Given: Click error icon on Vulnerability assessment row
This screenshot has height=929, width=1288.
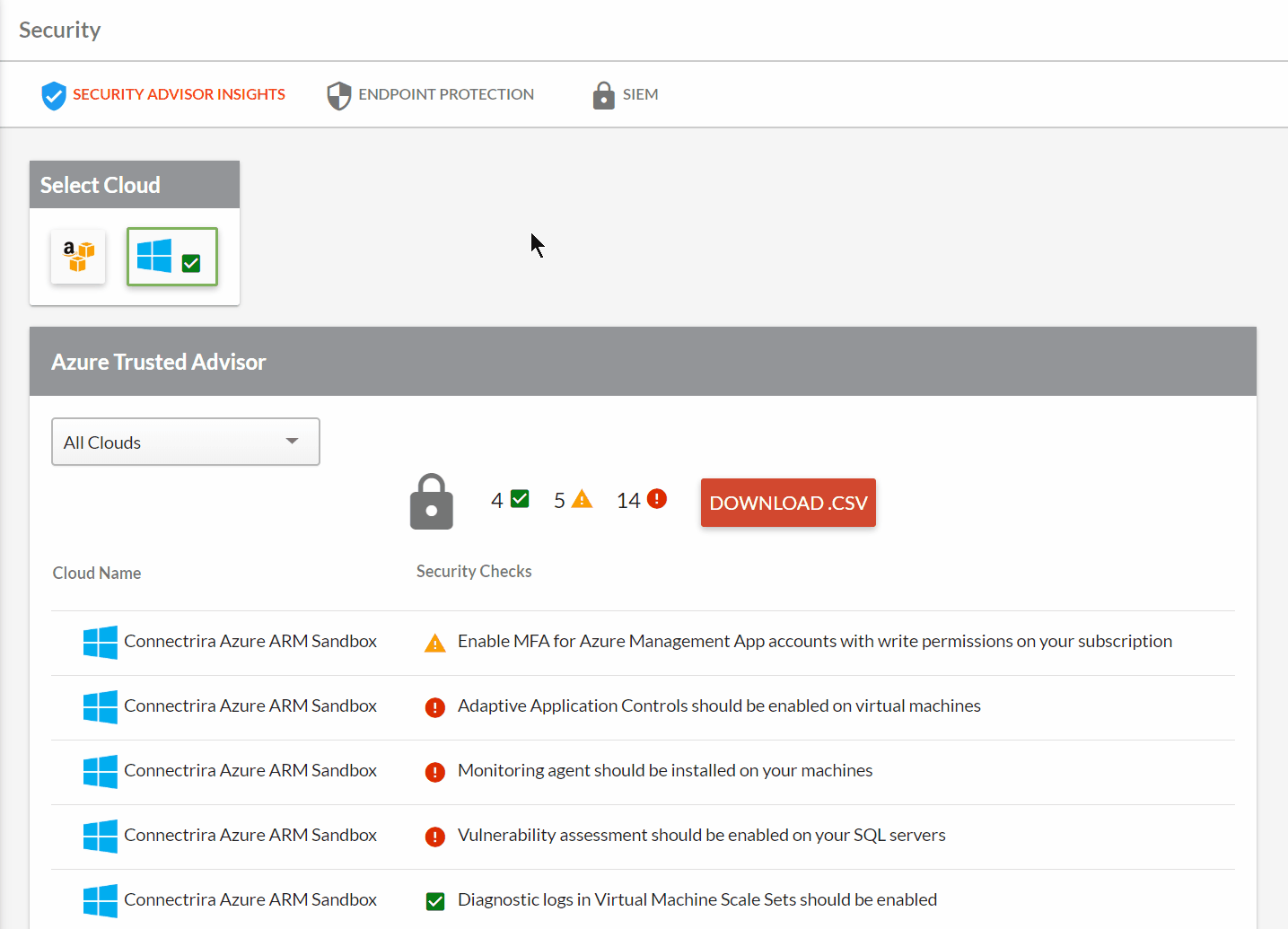Looking at the screenshot, I should click(x=435, y=837).
